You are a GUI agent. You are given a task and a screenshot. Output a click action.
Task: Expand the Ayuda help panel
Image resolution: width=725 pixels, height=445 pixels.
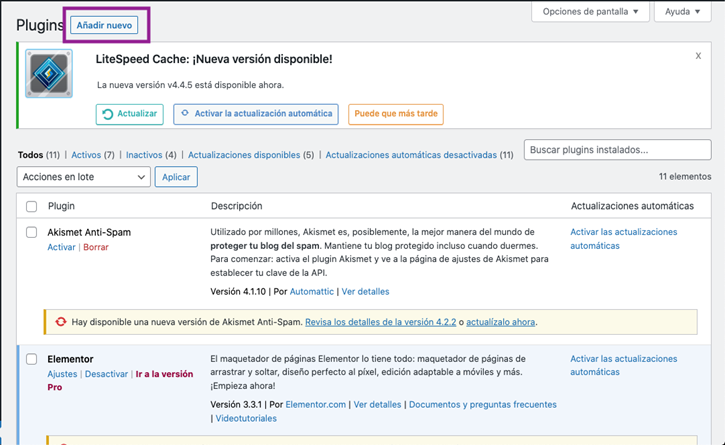(680, 12)
